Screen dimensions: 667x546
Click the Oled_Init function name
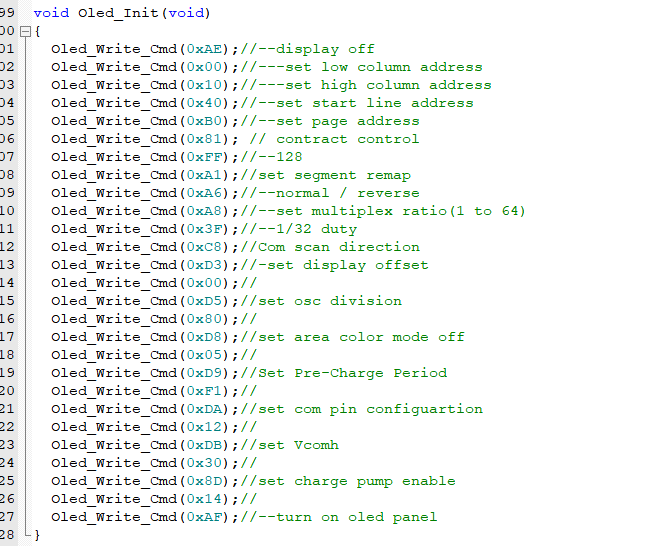click(118, 13)
